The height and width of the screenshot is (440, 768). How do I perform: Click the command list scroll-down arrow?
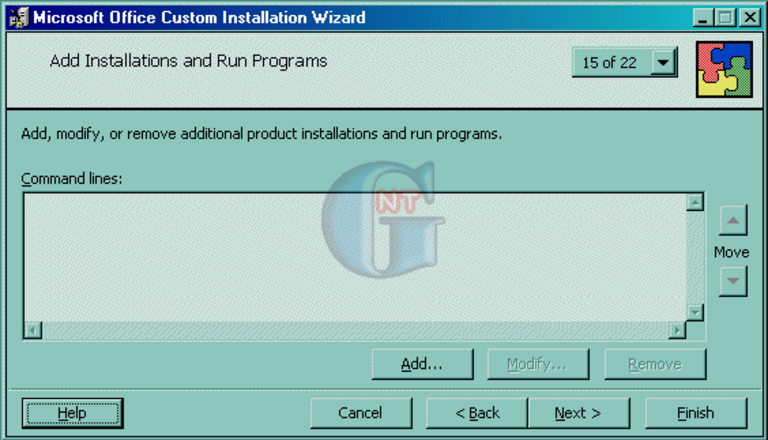695,312
